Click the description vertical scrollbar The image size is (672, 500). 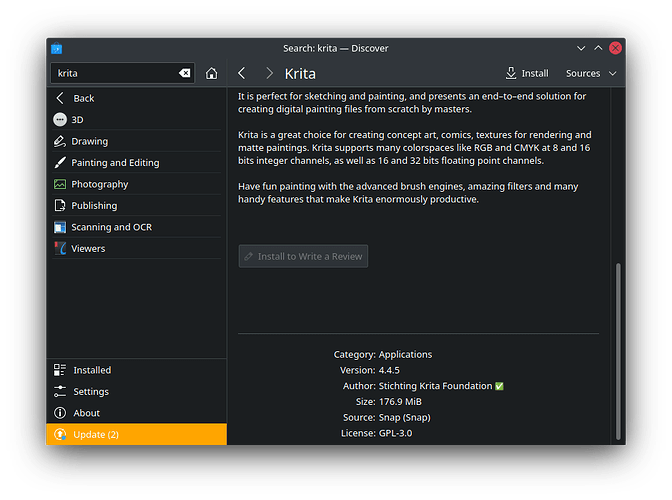[618, 351]
